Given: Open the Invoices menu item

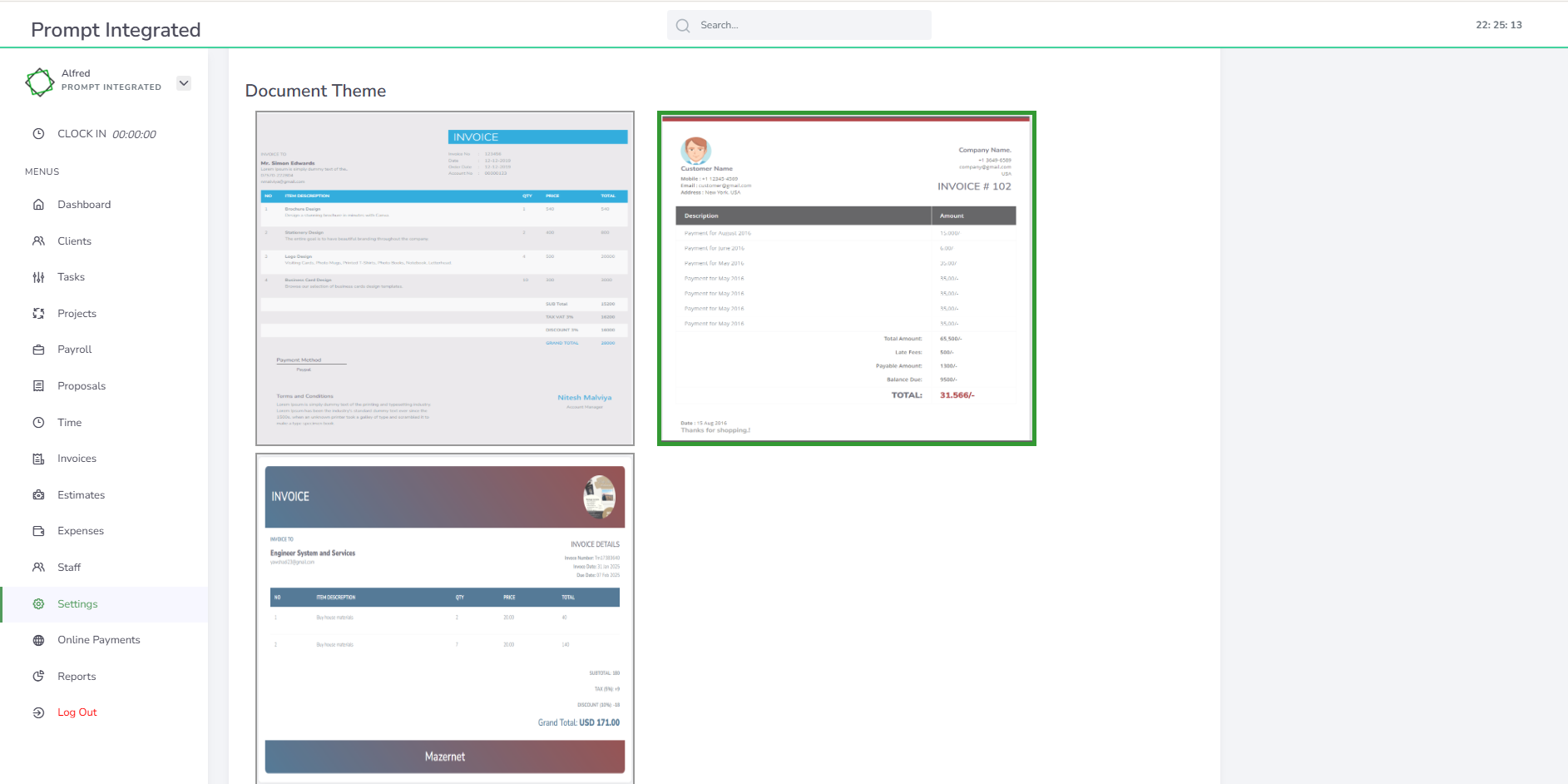Looking at the screenshot, I should [77, 459].
